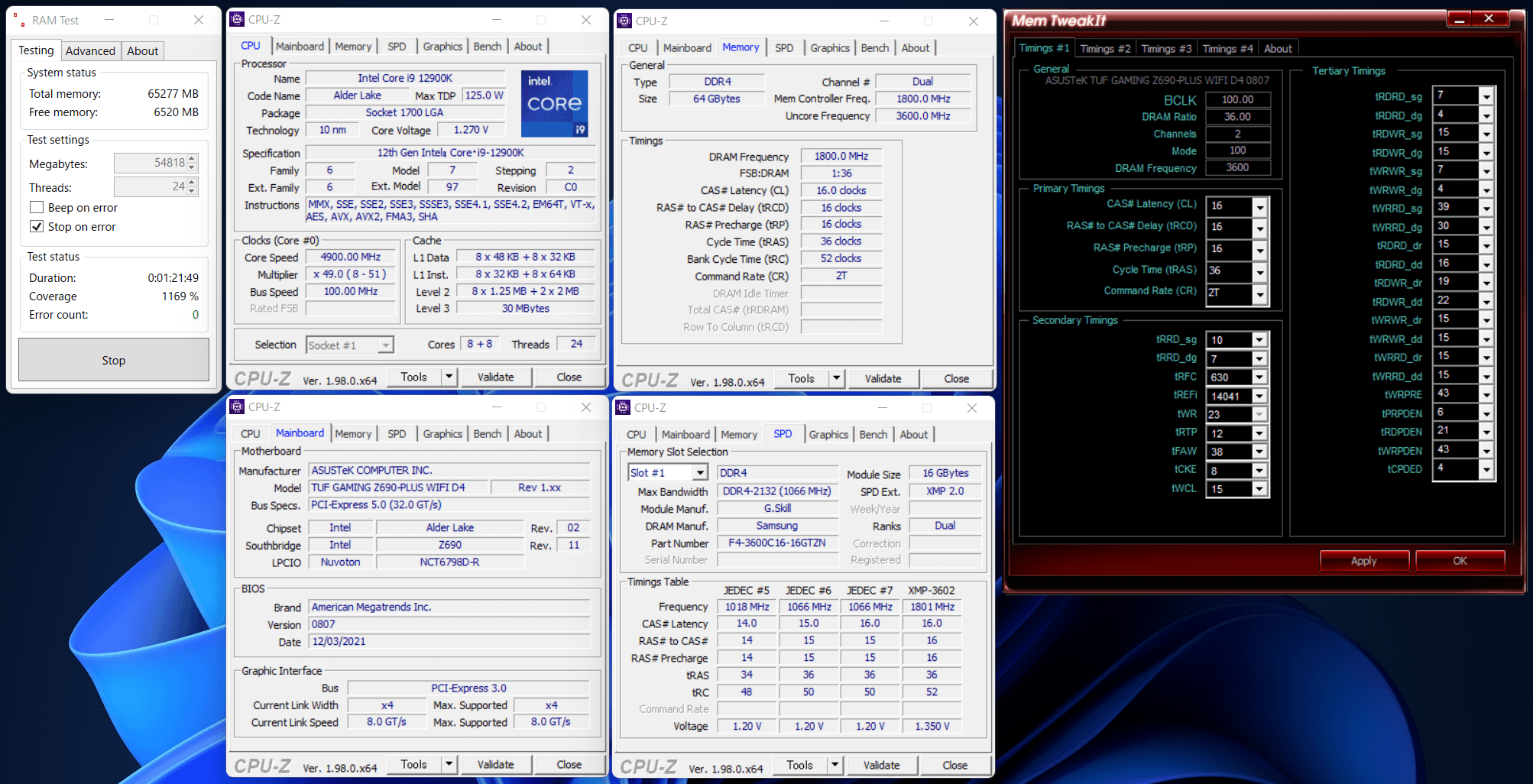Open RAS# to CAS# Delay dropdown in Mem TweakIt
This screenshot has width=1533, height=784.
pos(1260,228)
